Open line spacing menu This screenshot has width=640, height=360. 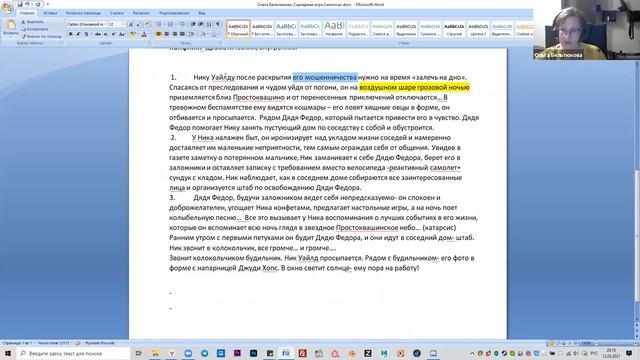coord(192,34)
